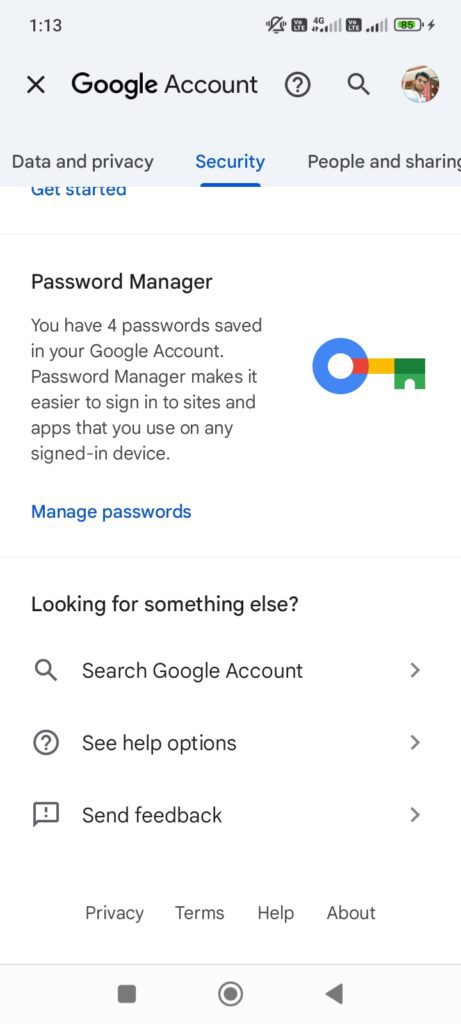Tap the Get started link
461x1024 pixels.
click(78, 191)
